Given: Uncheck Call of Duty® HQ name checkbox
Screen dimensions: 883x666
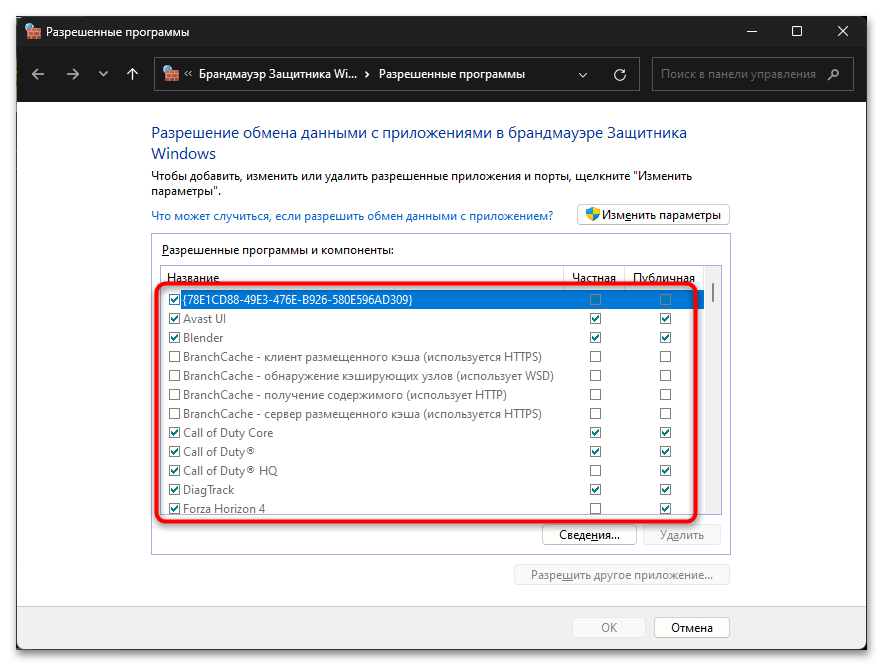Looking at the screenshot, I should (175, 471).
